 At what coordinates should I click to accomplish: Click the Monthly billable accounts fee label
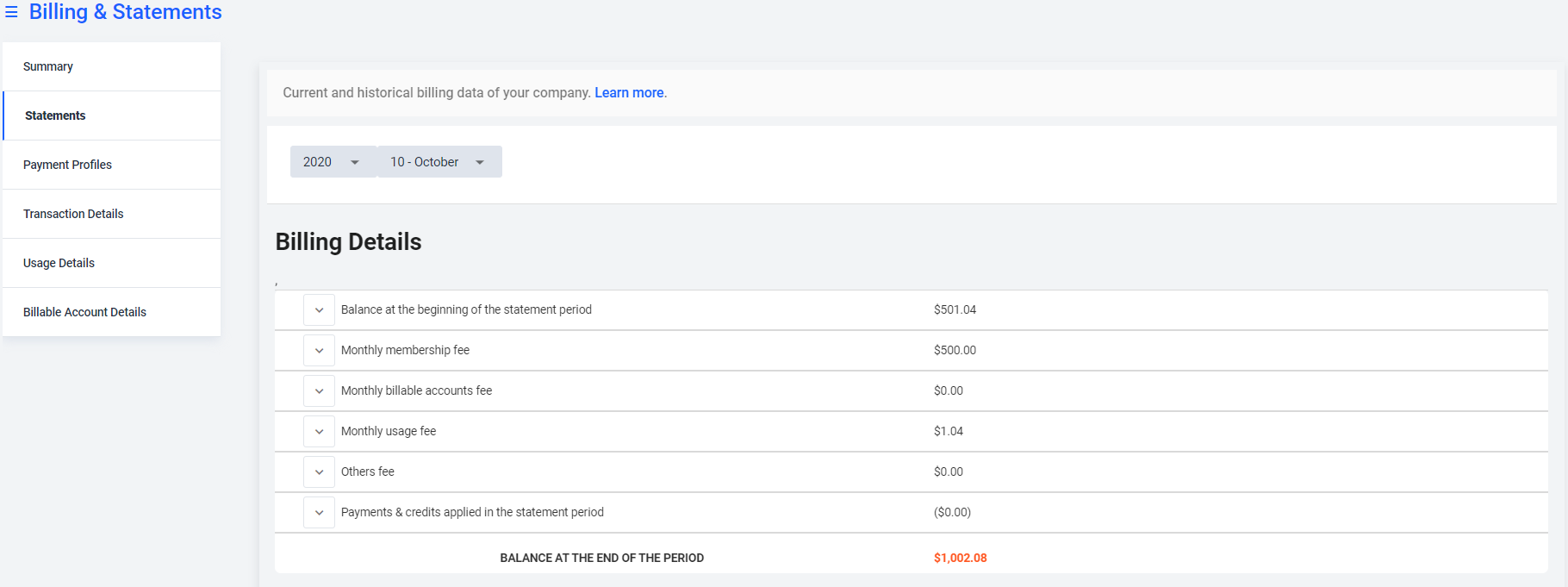(416, 390)
